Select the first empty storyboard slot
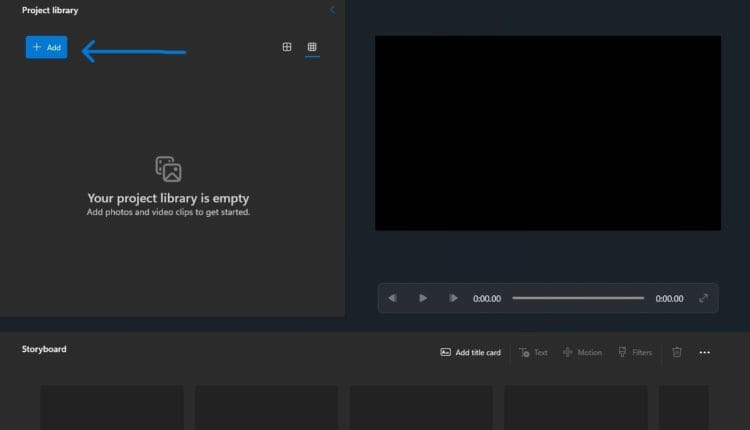This screenshot has height=430, width=750. pos(112,408)
